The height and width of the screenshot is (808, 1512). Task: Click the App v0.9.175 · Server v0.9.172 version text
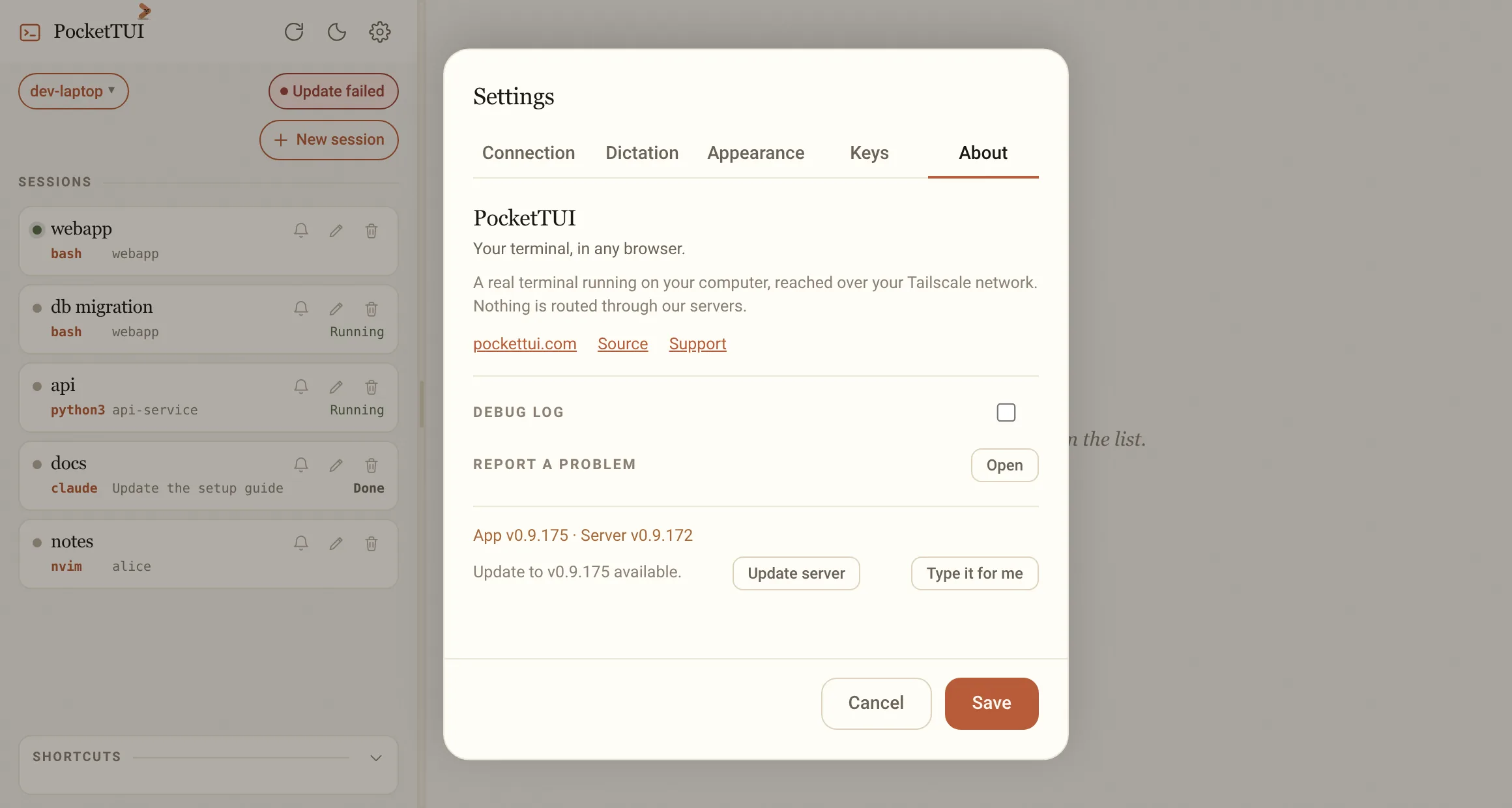tap(583, 535)
